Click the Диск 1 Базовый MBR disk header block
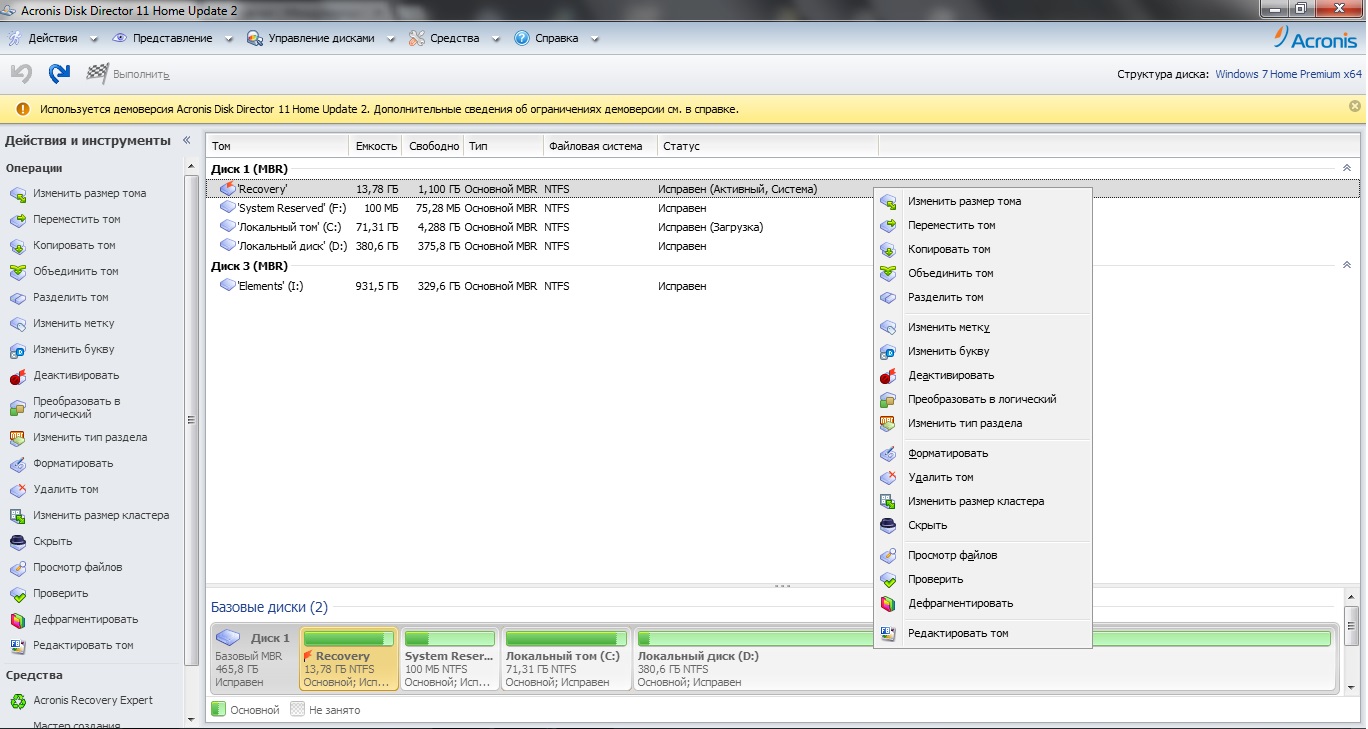Image resolution: width=1368 pixels, height=729 pixels. [255, 659]
